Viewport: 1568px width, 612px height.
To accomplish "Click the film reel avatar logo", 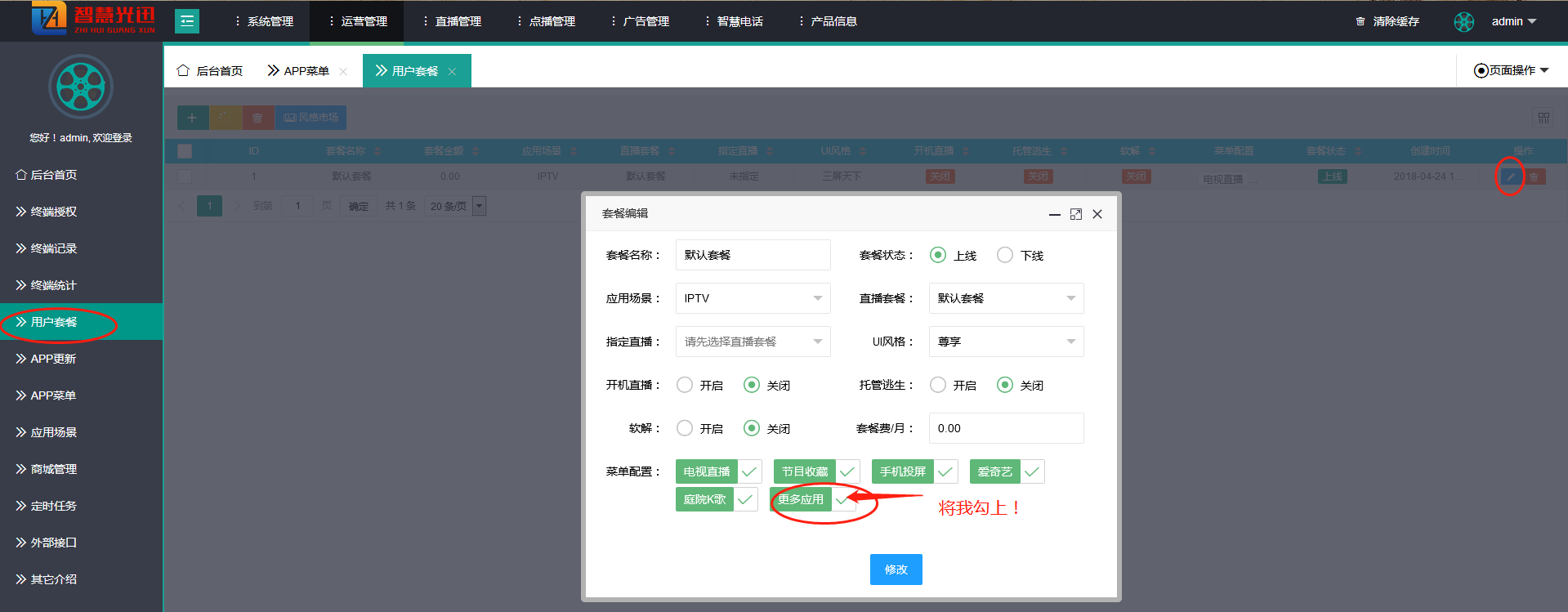I will coord(81,87).
